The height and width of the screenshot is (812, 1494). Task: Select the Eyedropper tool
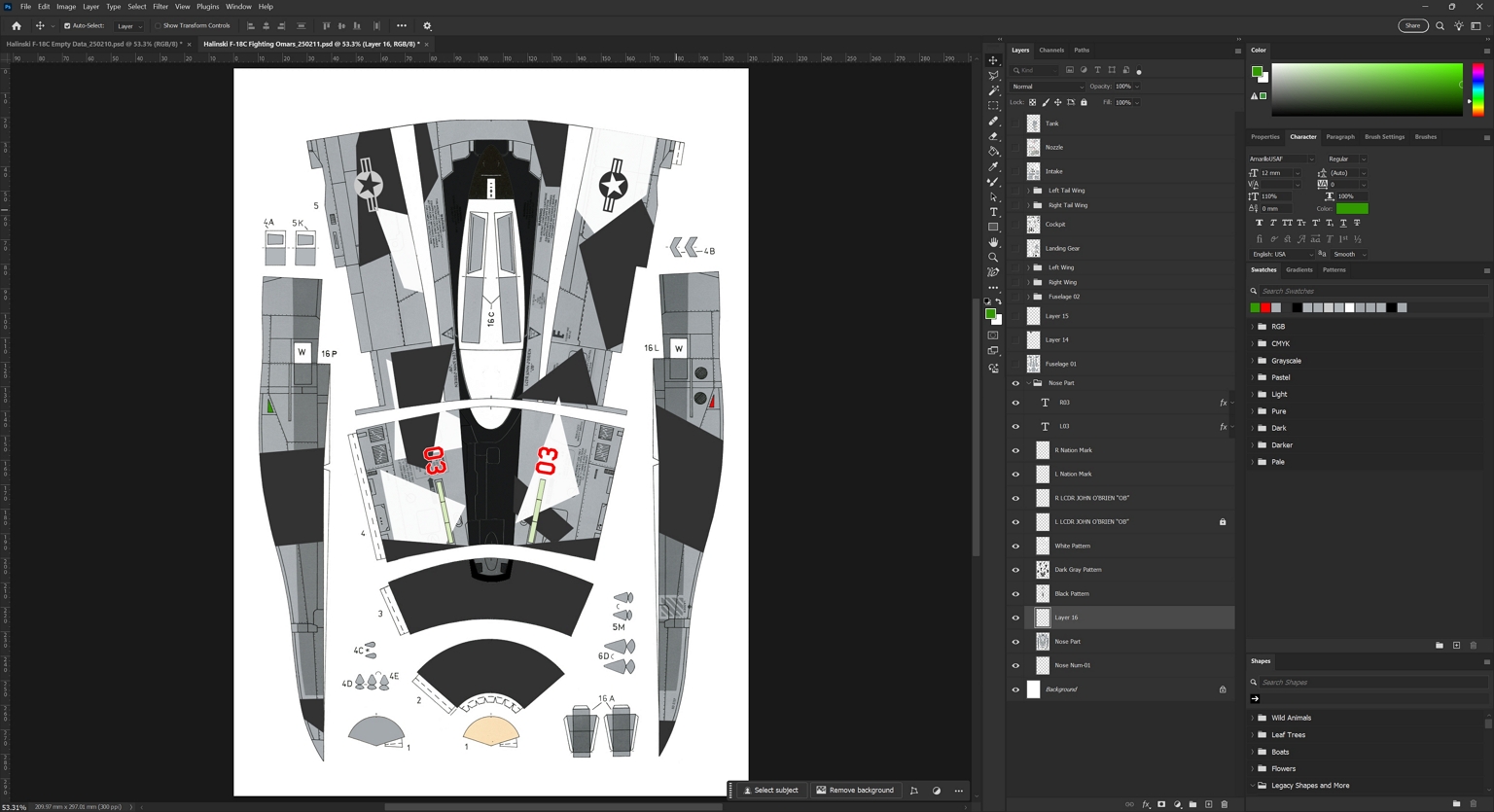coord(993,166)
